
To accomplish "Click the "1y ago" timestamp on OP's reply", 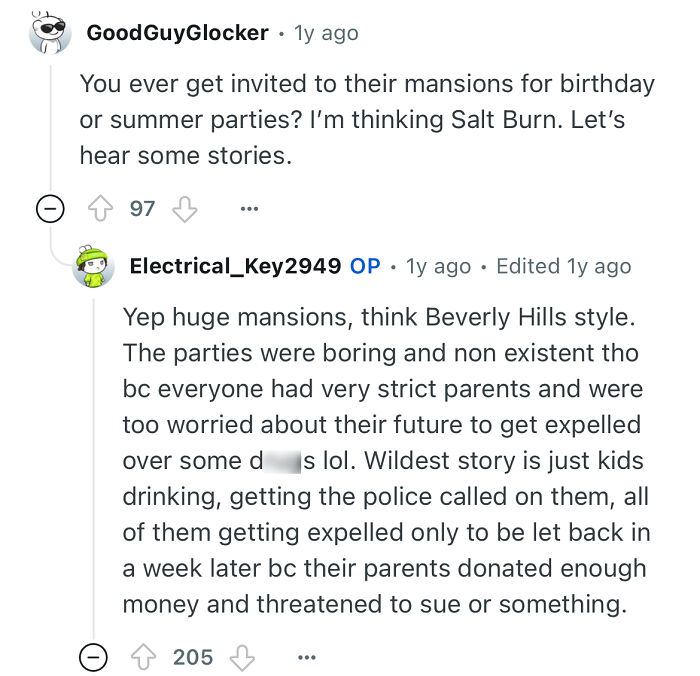I will 438,266.
